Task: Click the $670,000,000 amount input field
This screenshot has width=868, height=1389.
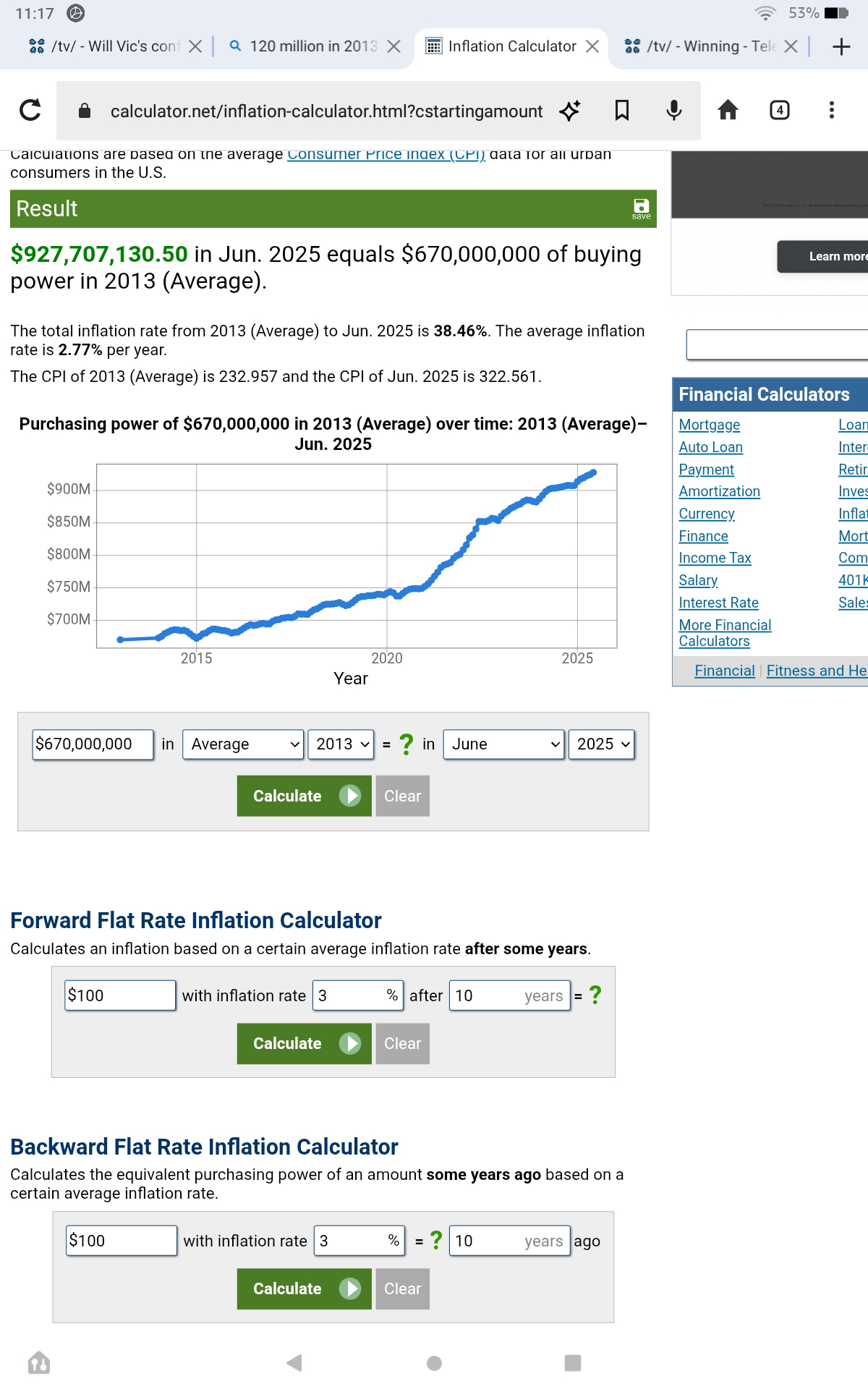Action: [x=93, y=744]
